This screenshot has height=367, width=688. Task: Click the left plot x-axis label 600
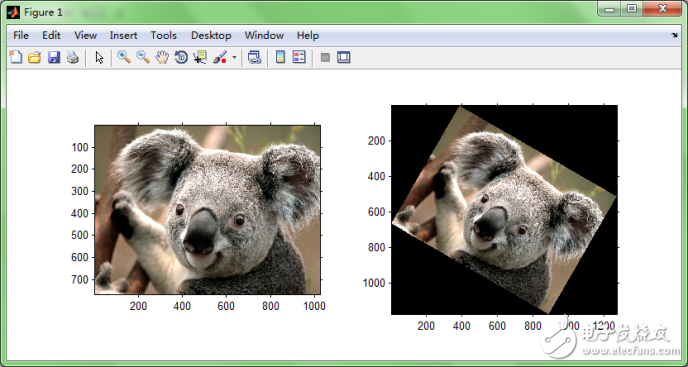click(x=226, y=306)
